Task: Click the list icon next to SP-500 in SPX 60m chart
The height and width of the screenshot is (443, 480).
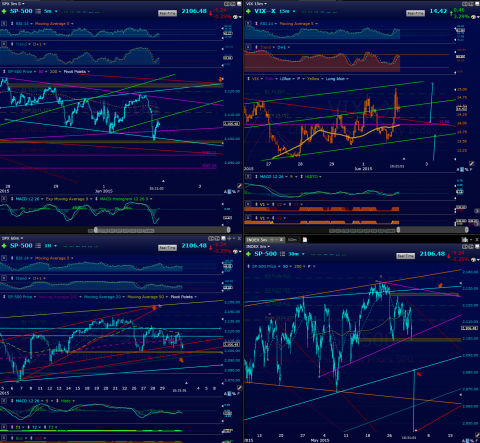Action: [38, 246]
